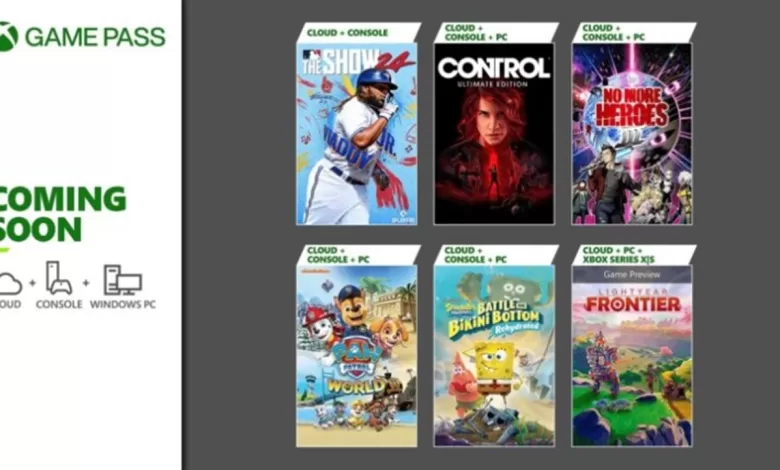Click the GAME PASS title text

(x=95, y=37)
